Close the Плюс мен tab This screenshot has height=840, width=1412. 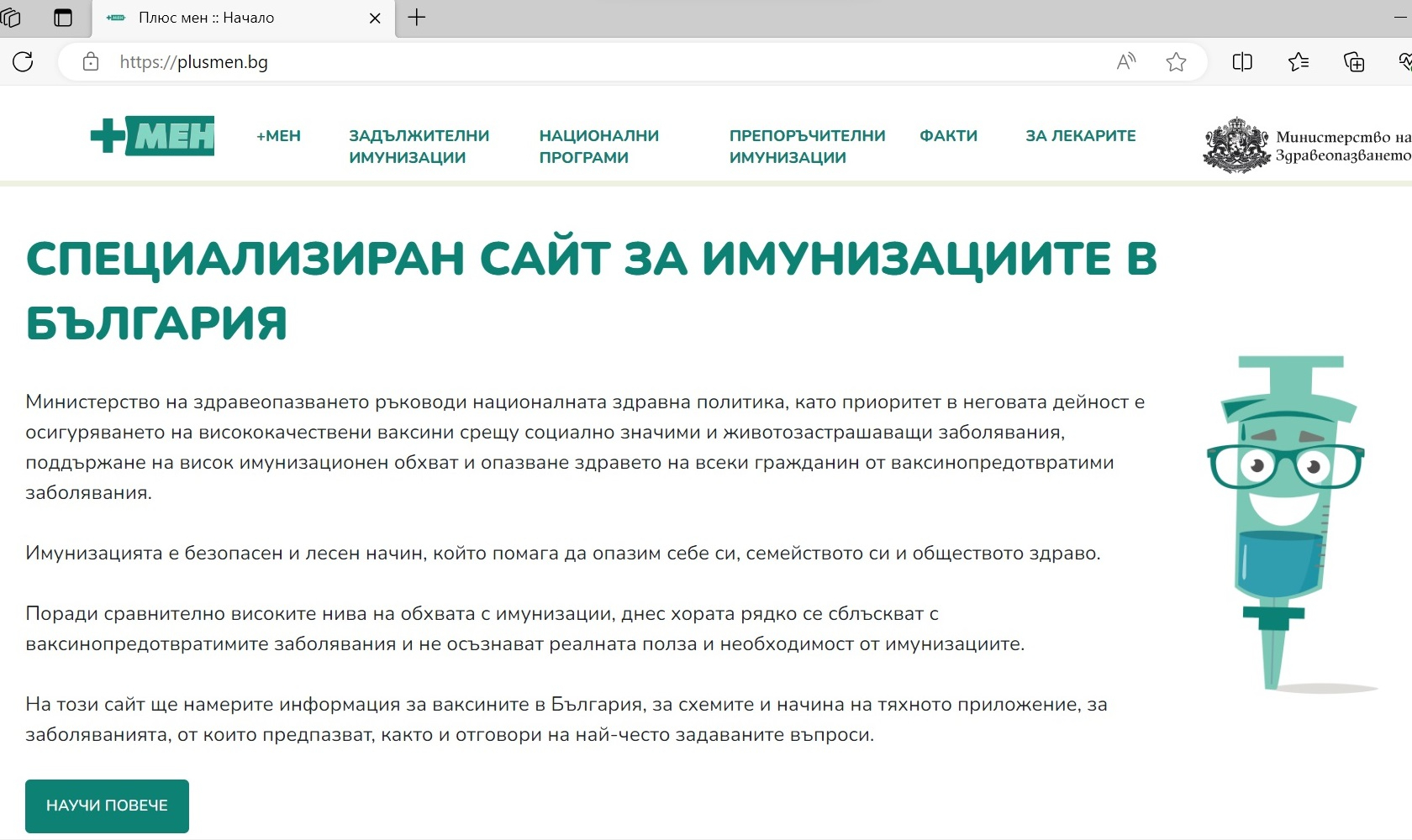[x=375, y=18]
